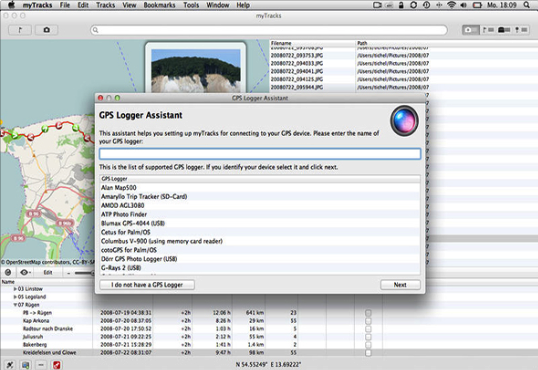Click the minus remove button in bottom toolbar

[x=41, y=365]
